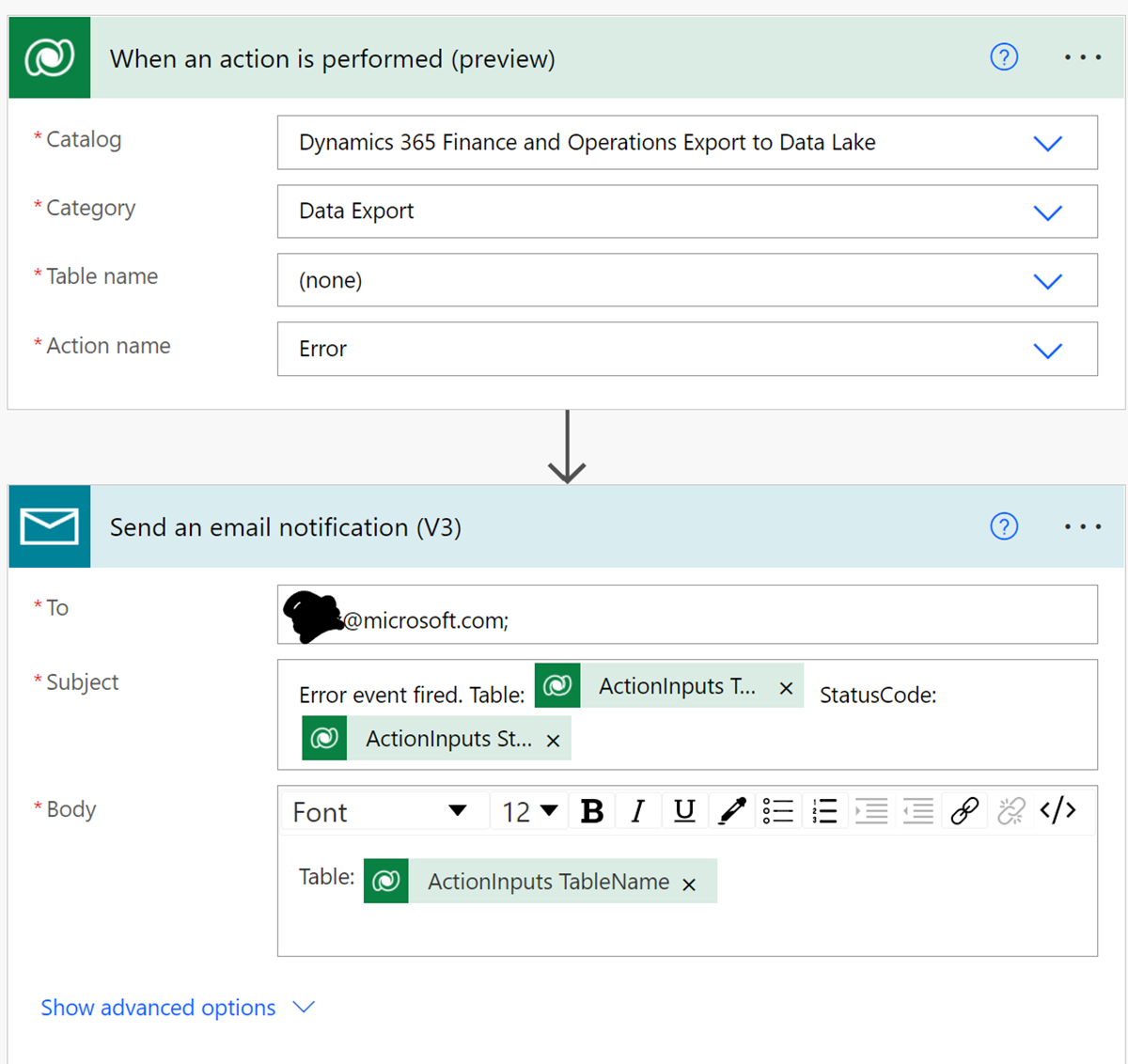Insert a hyperlink in the email body

pyautogui.click(x=964, y=810)
